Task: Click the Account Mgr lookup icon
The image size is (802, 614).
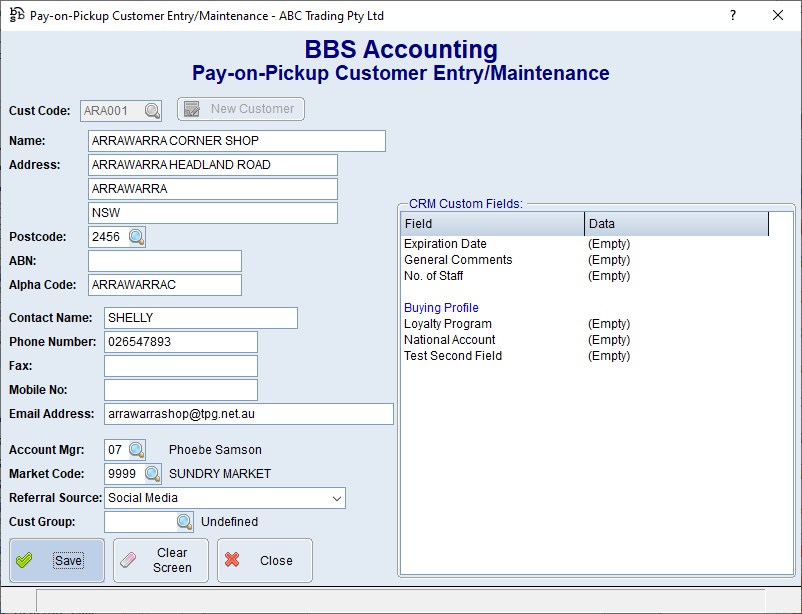Action: pyautogui.click(x=136, y=450)
